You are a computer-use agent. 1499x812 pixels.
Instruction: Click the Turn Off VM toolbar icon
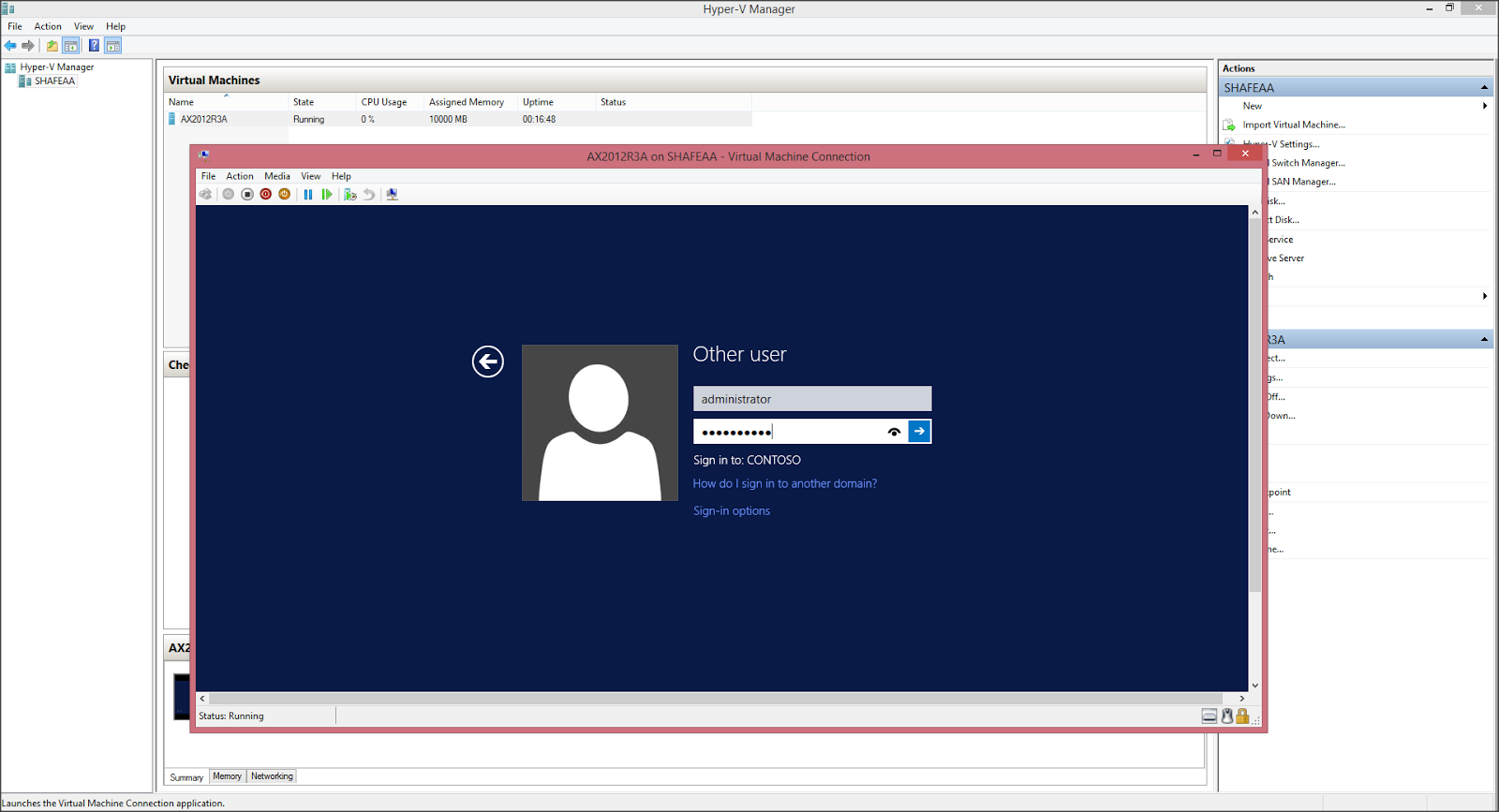(x=247, y=194)
